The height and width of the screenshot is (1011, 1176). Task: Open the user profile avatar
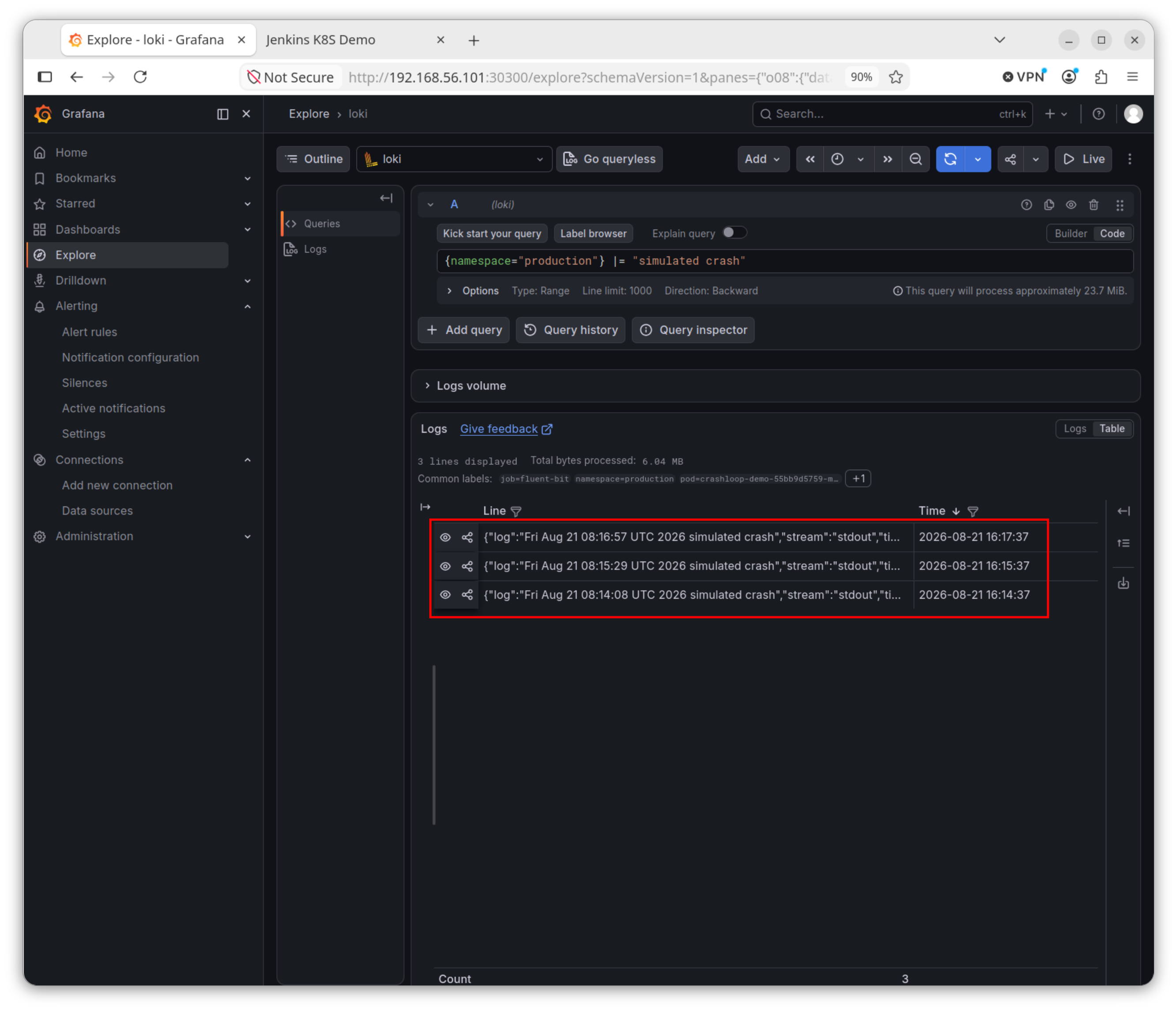pos(1133,114)
